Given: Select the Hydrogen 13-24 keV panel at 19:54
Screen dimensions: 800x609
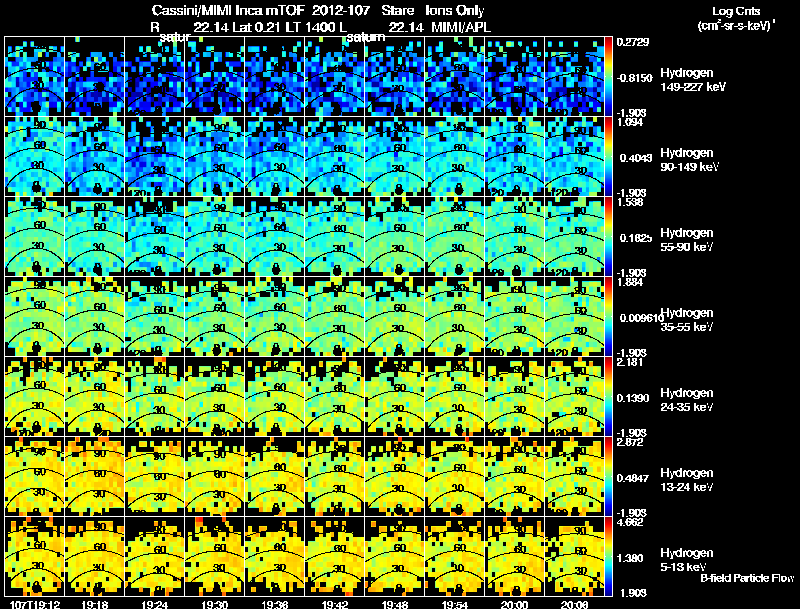Looking at the screenshot, I should [x=455, y=476].
